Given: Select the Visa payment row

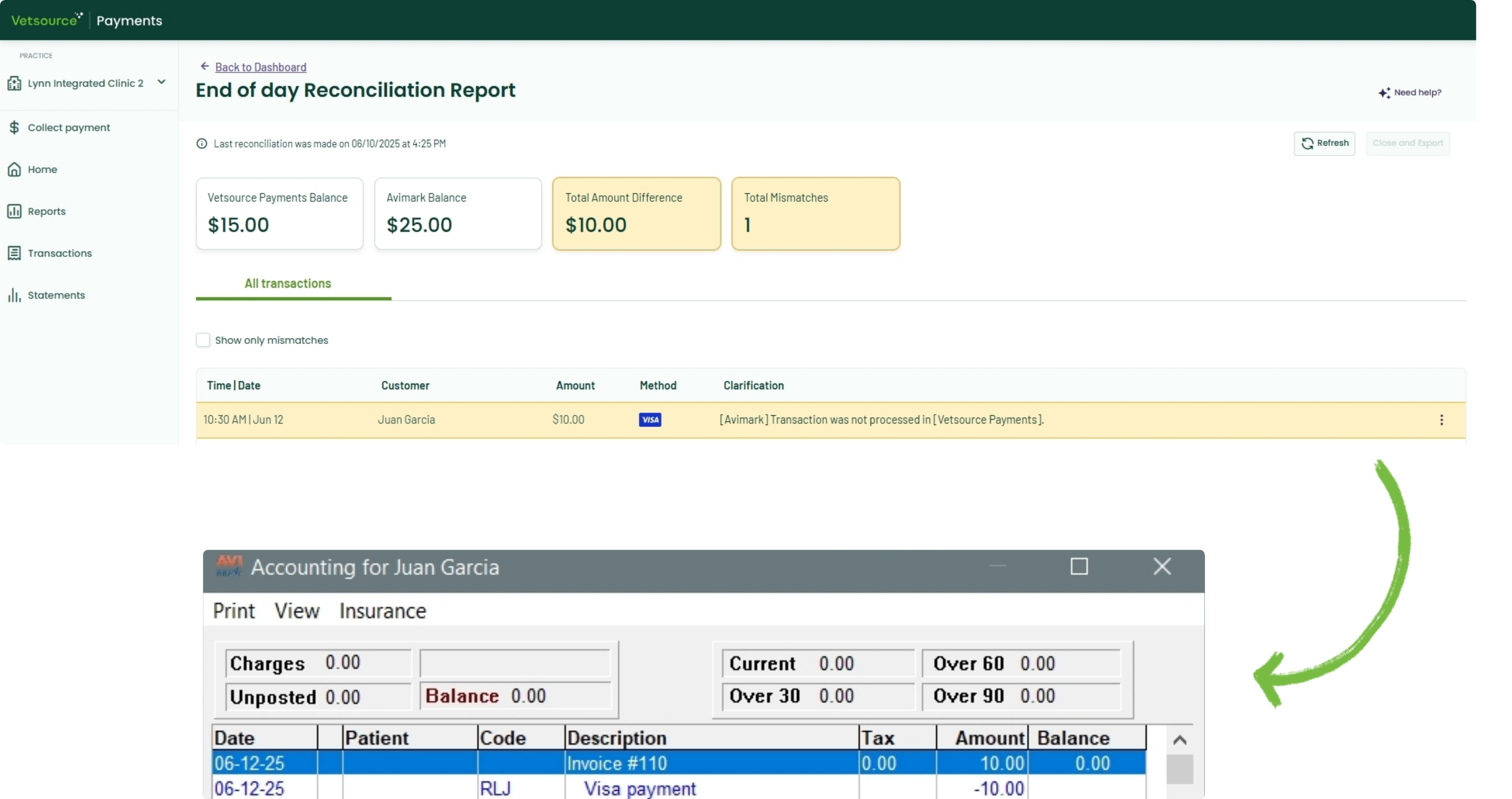Looking at the screenshot, I should coord(679,788).
